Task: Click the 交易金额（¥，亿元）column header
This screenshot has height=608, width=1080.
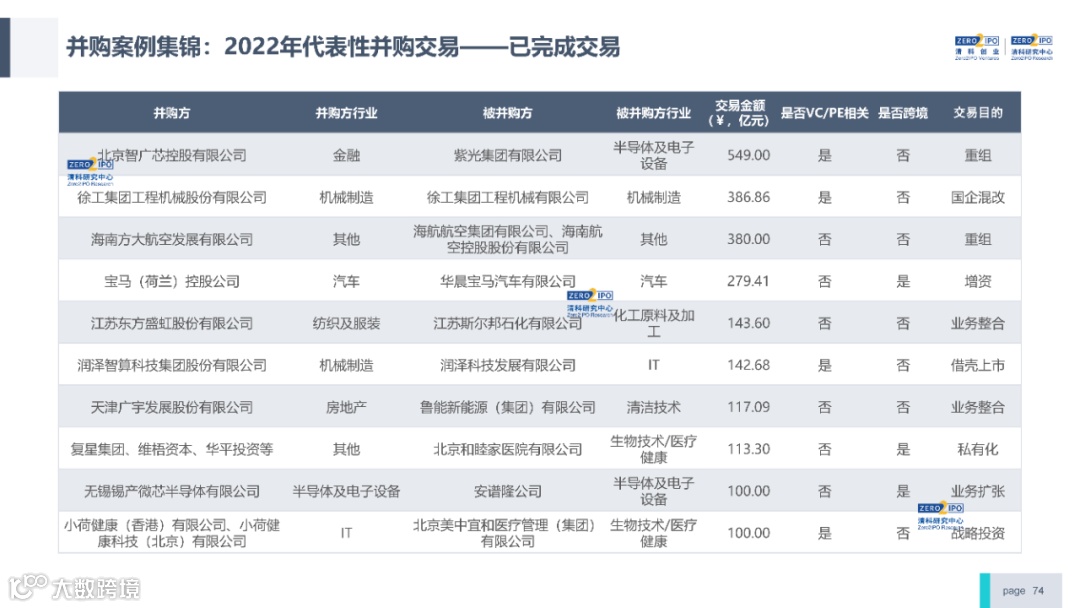Action: (739, 113)
